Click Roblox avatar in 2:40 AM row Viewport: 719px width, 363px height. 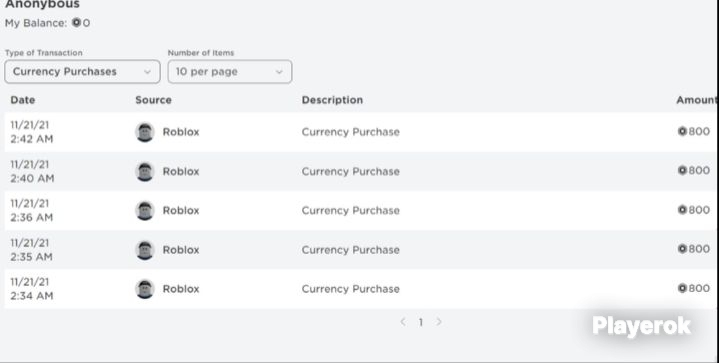(144, 171)
